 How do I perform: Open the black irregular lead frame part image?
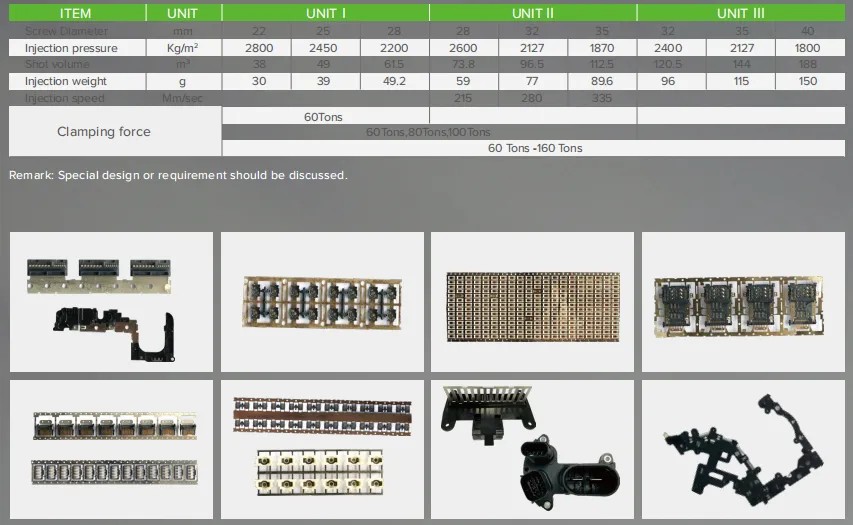743,449
